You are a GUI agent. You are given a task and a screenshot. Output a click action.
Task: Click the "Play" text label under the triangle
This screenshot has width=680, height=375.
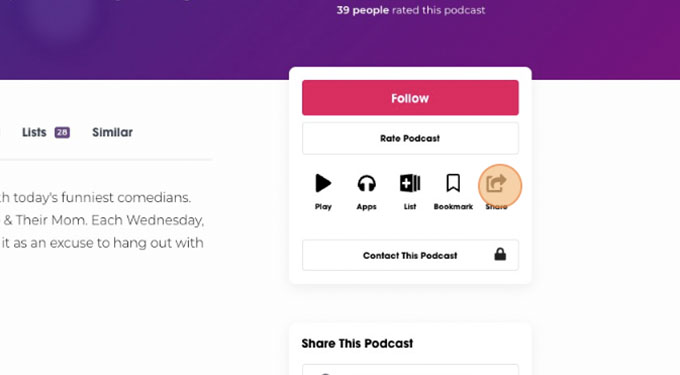click(323, 207)
